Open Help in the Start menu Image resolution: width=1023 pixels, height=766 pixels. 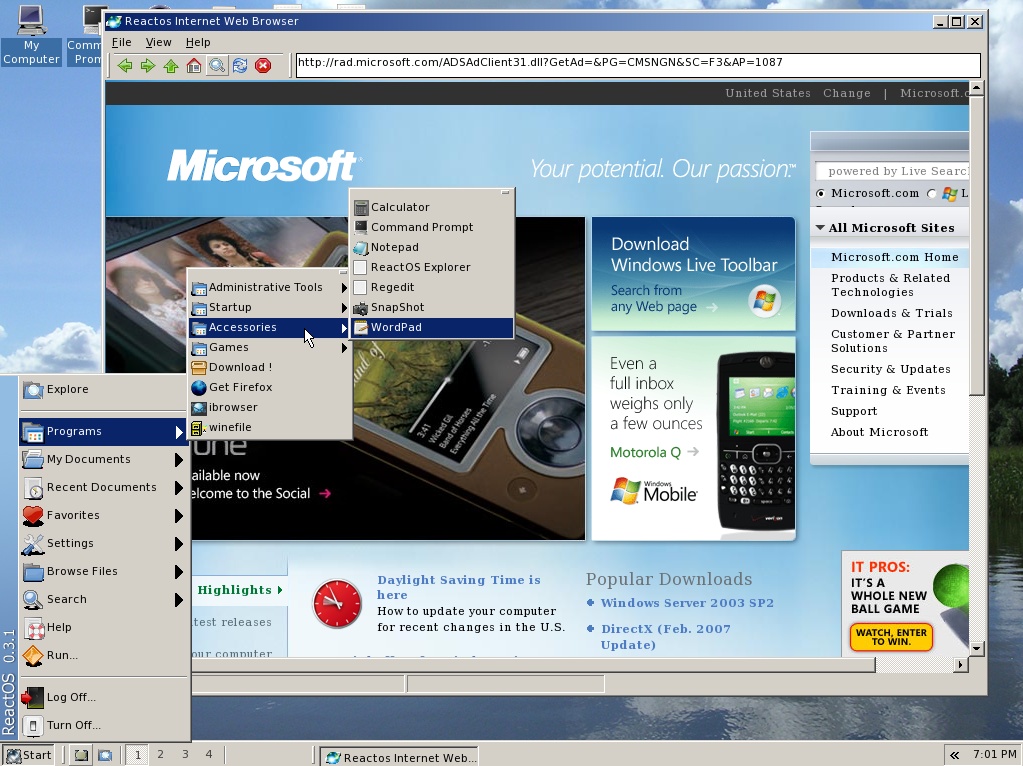[103, 628]
